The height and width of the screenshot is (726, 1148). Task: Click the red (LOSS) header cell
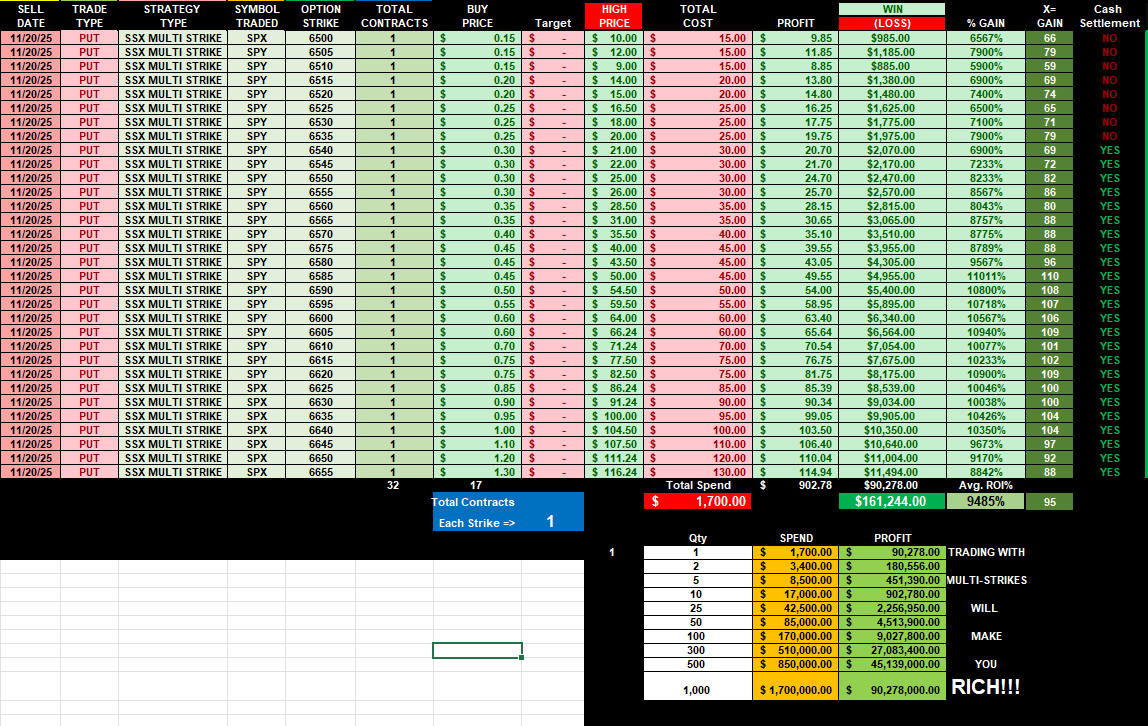pos(894,23)
